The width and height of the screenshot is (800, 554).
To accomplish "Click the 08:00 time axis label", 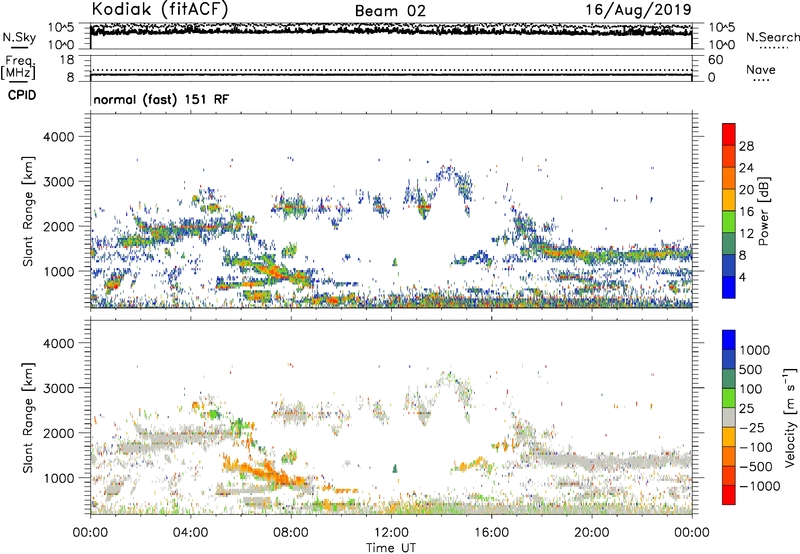I will (x=291, y=533).
